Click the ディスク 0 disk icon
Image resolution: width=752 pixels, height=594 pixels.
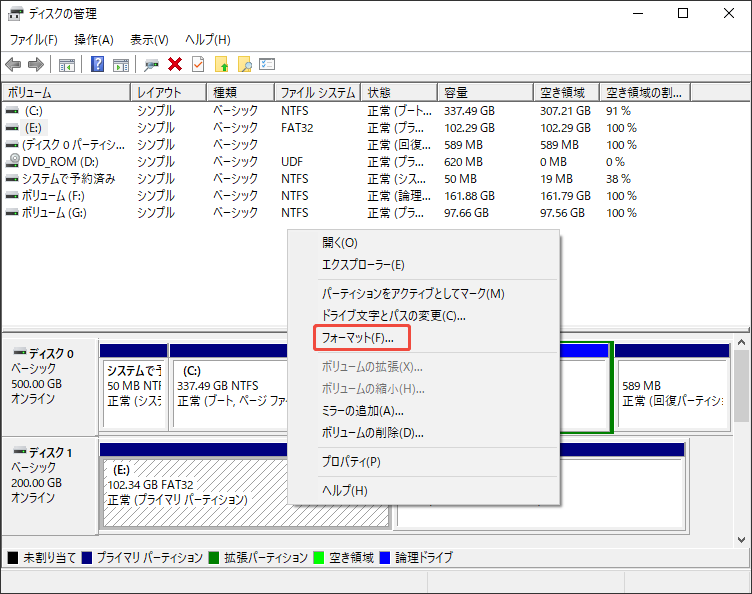point(20,352)
